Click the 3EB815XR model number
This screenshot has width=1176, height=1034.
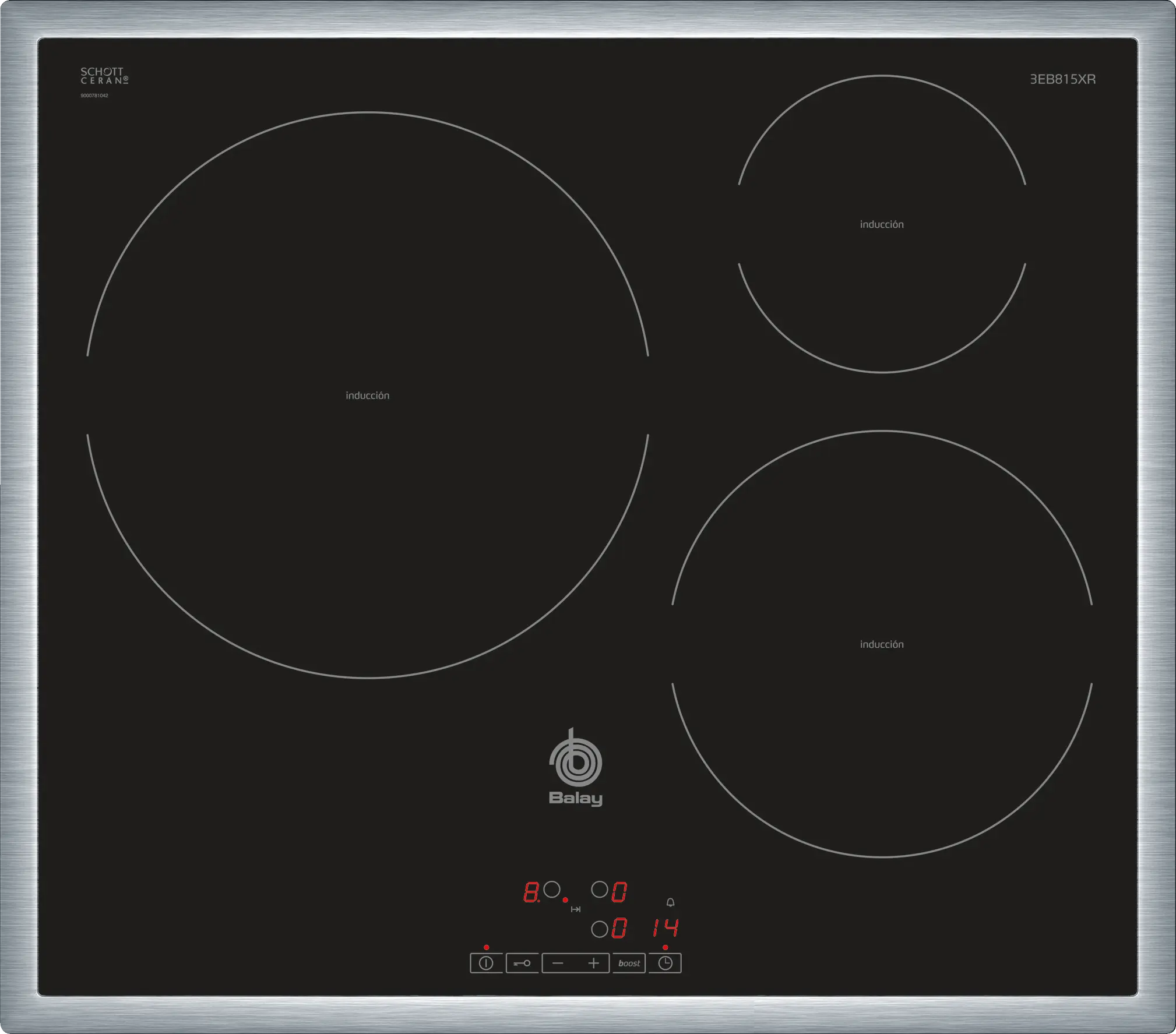coord(1063,79)
